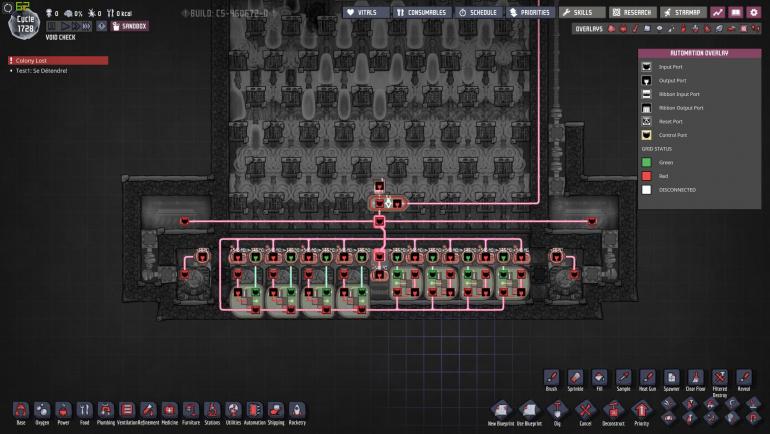770x434 pixels.
Task: Choose the Cancel tool
Action: coord(586,410)
